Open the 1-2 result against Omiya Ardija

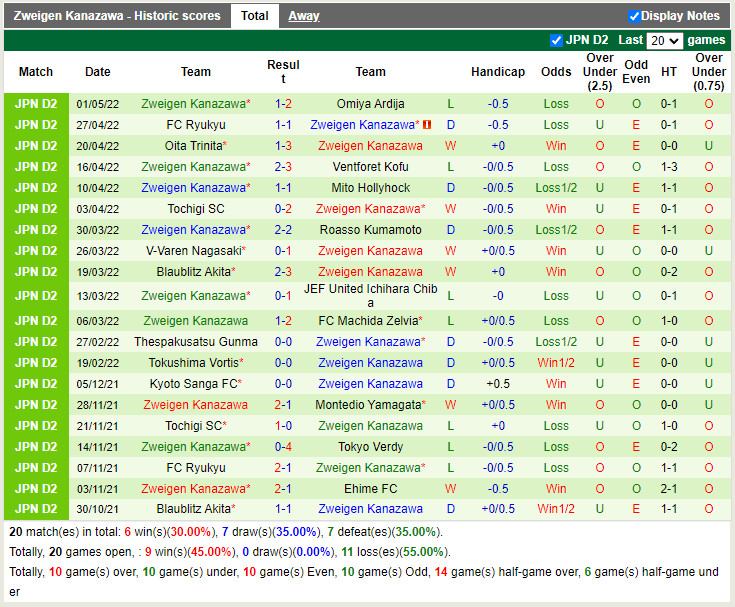[283, 104]
